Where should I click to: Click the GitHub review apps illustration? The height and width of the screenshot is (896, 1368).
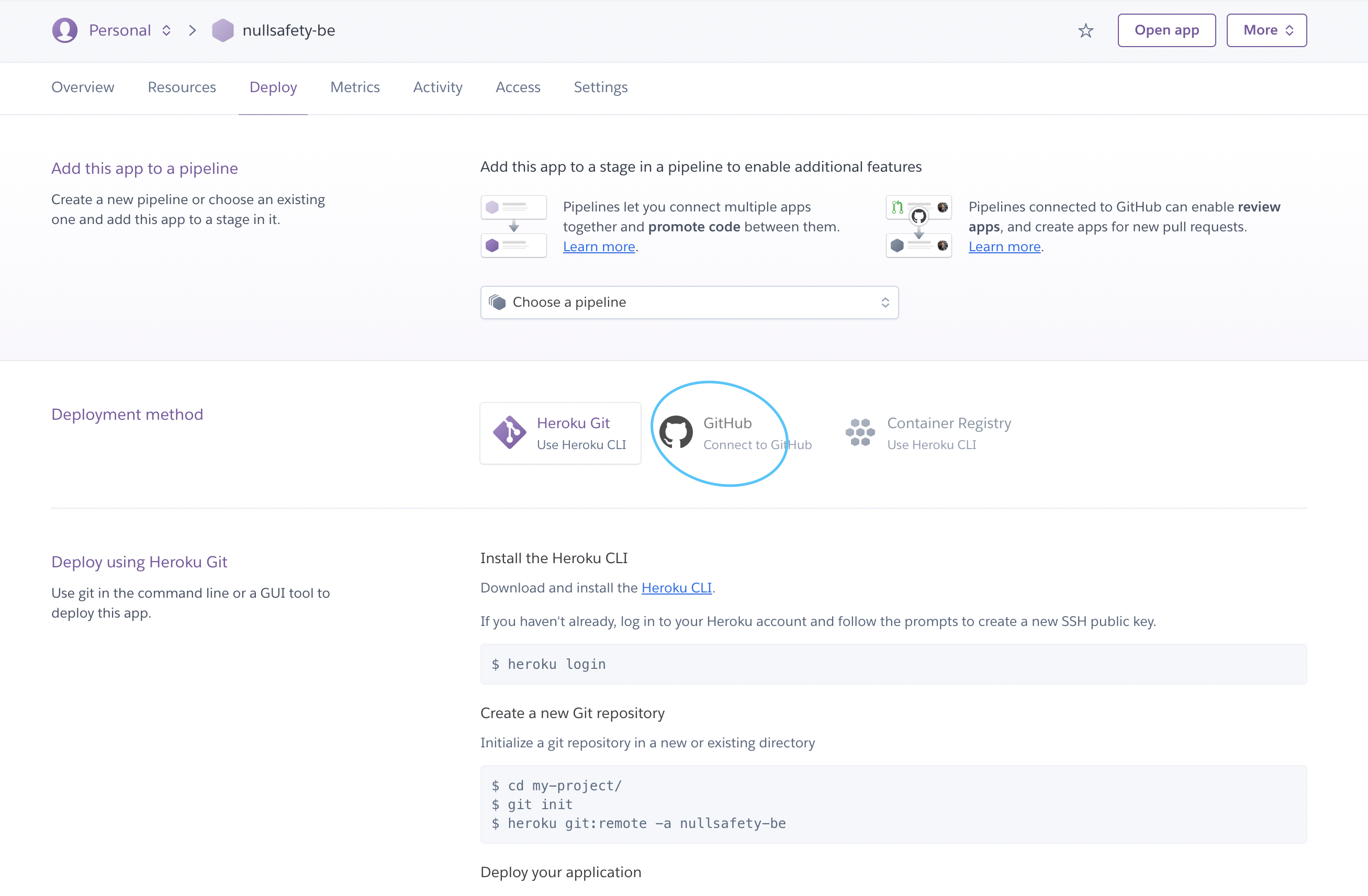[x=918, y=227]
